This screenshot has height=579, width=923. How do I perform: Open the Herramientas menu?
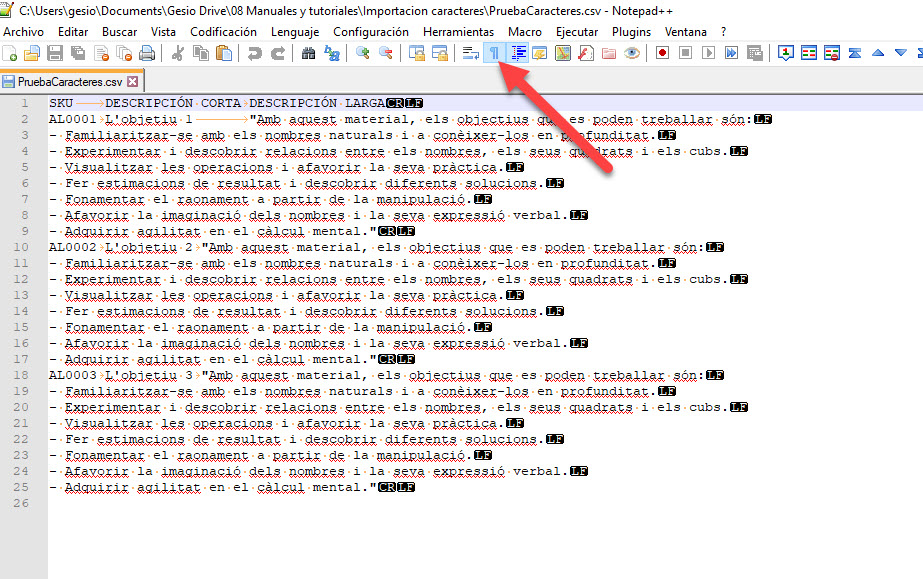point(459,32)
